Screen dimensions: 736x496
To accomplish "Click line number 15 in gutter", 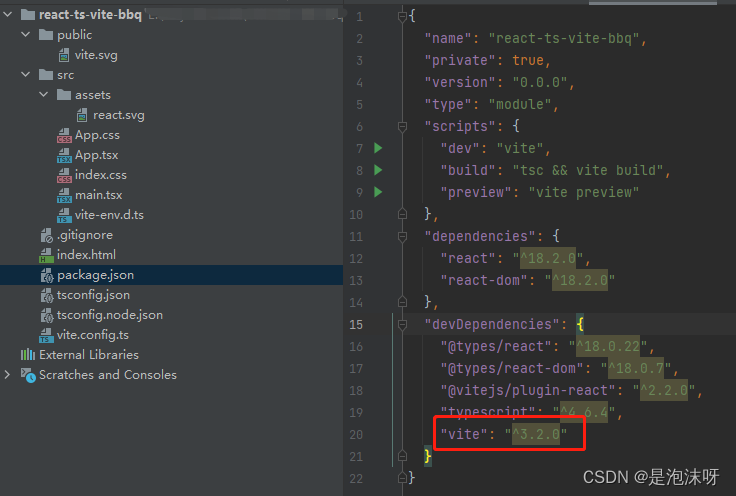I will (x=356, y=324).
